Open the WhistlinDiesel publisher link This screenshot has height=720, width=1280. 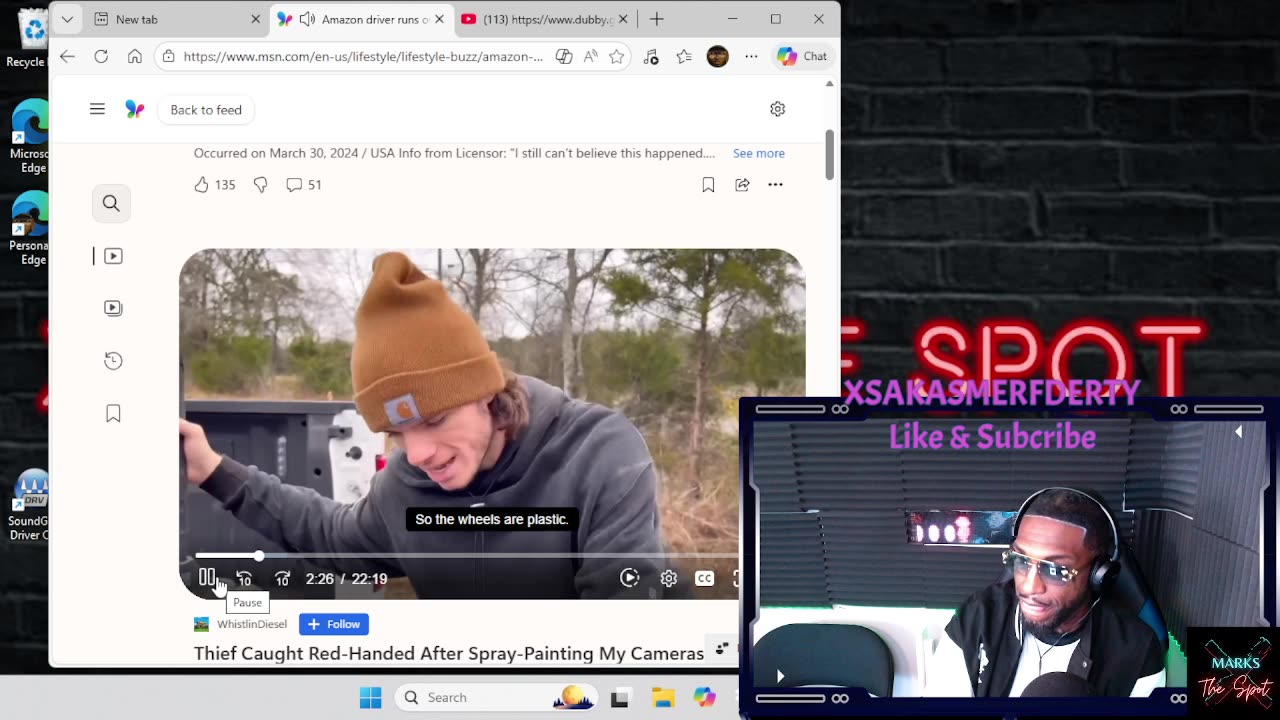coord(252,624)
